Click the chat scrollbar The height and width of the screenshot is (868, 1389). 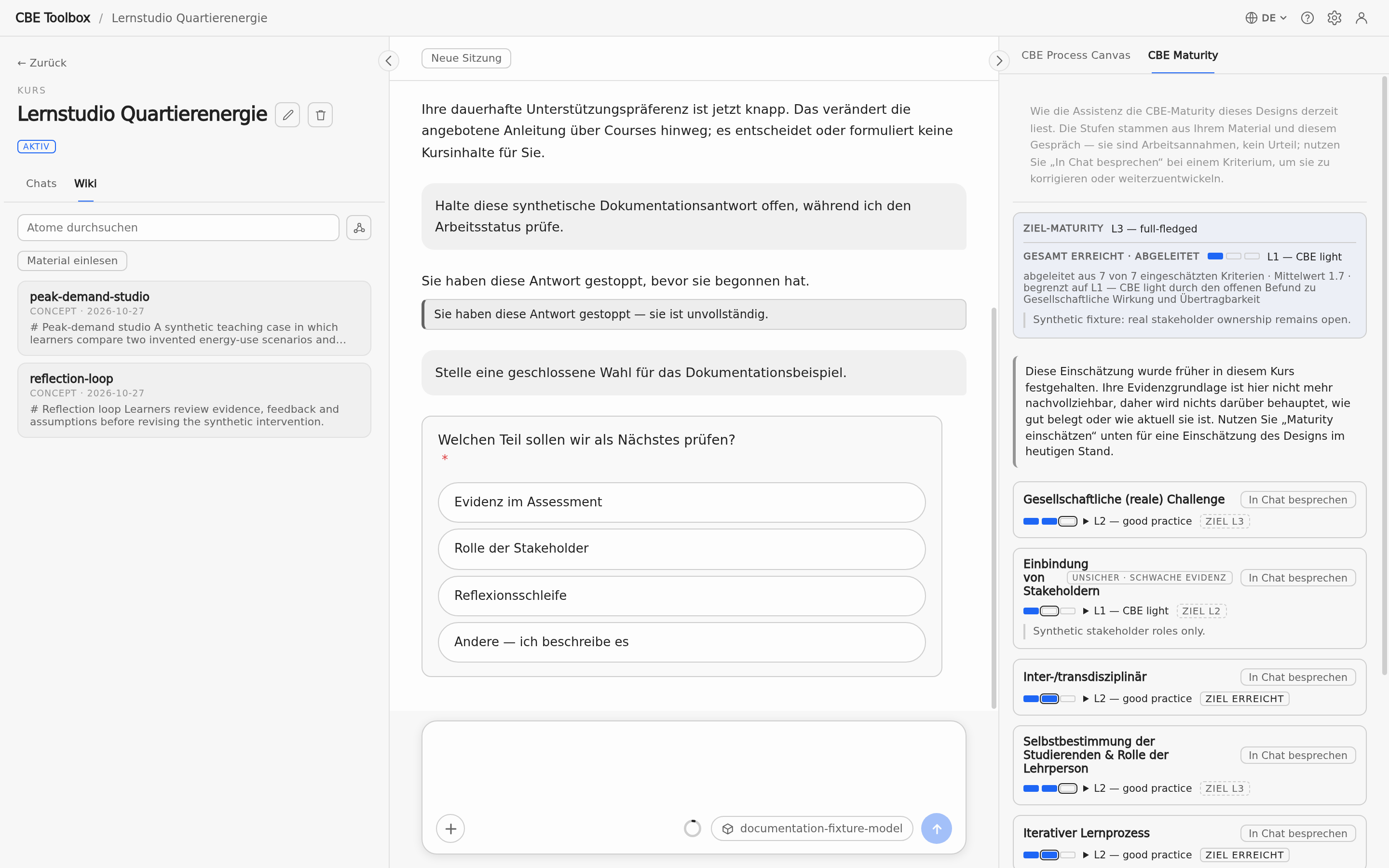coord(994,508)
